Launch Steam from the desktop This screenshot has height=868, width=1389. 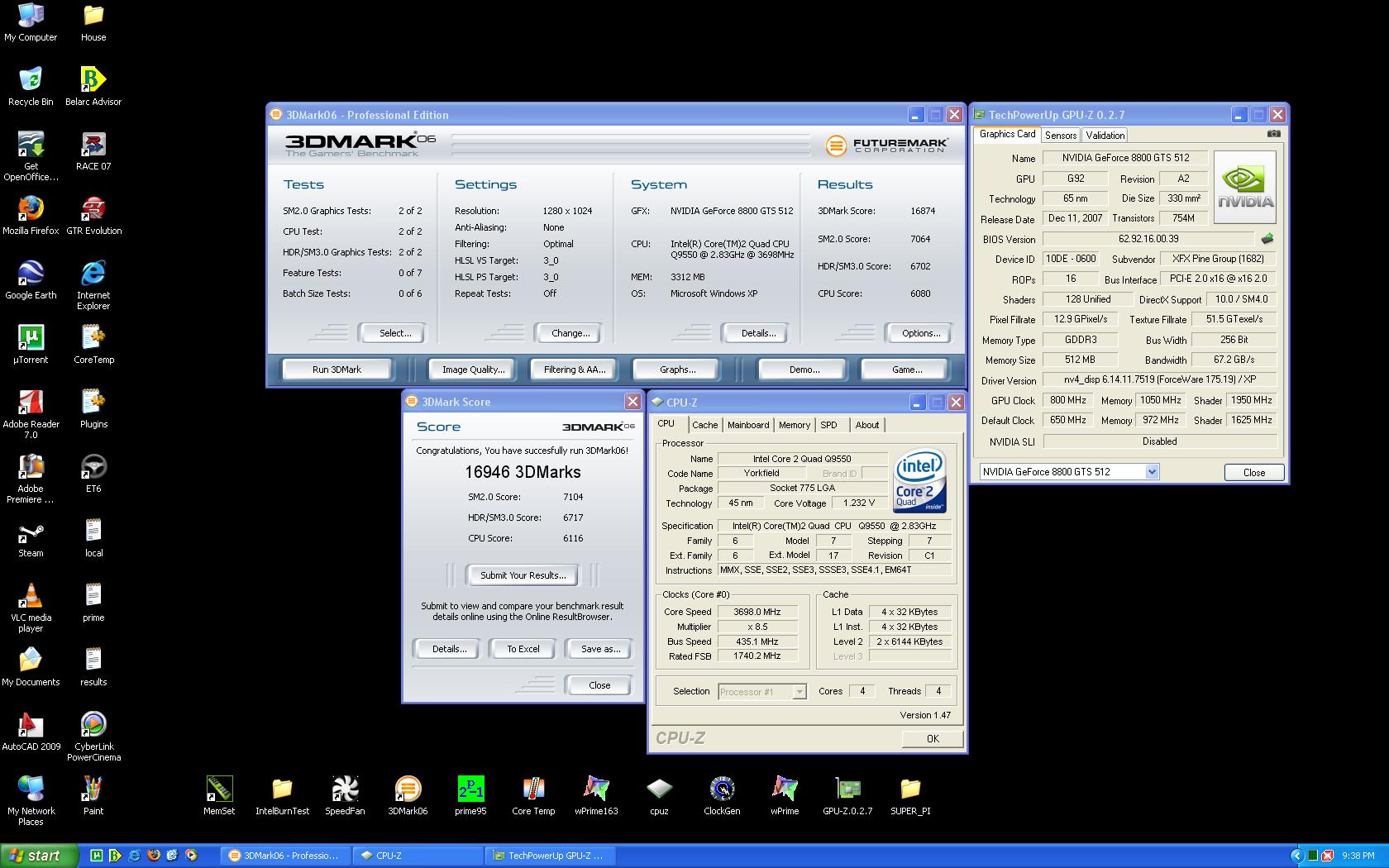pyautogui.click(x=31, y=537)
